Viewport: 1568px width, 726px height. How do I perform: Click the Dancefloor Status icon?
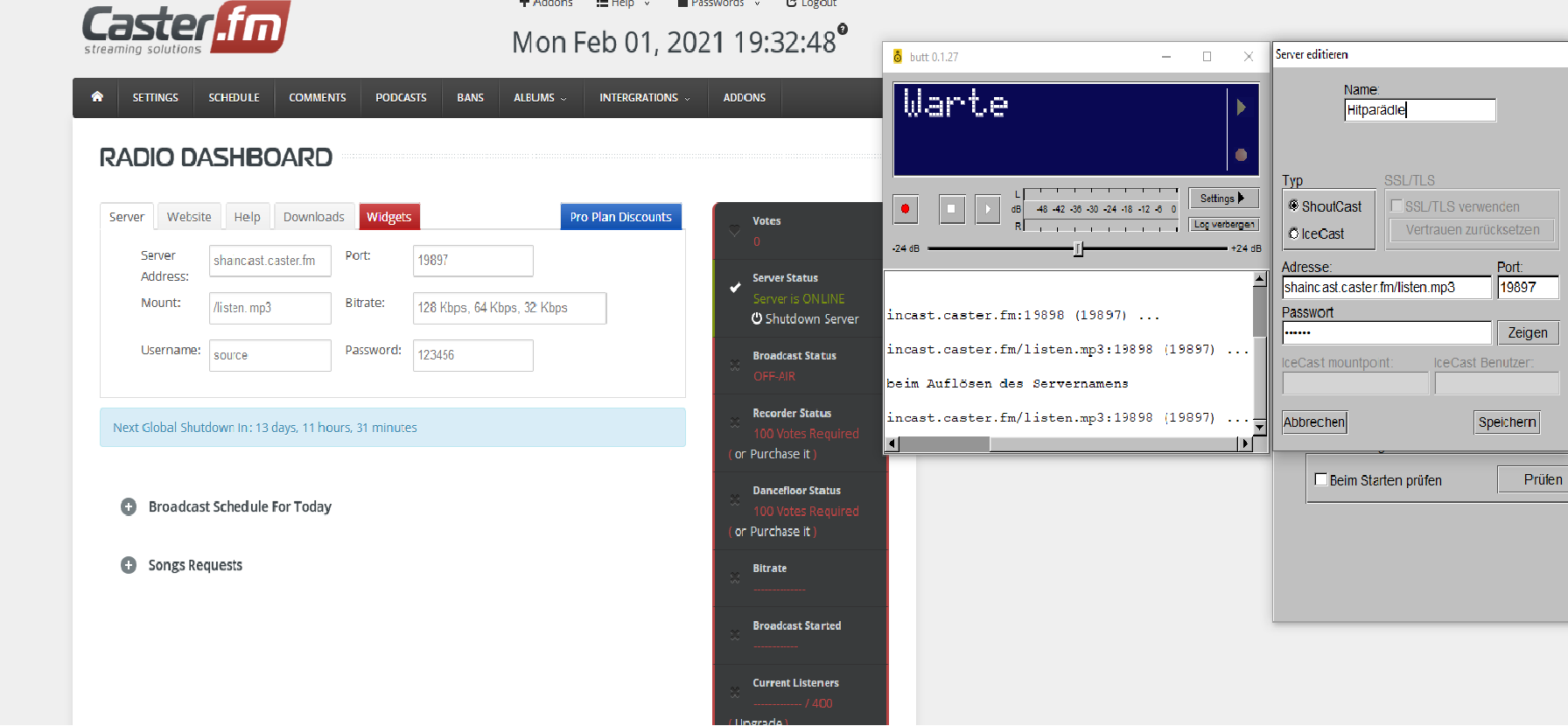[x=735, y=500]
